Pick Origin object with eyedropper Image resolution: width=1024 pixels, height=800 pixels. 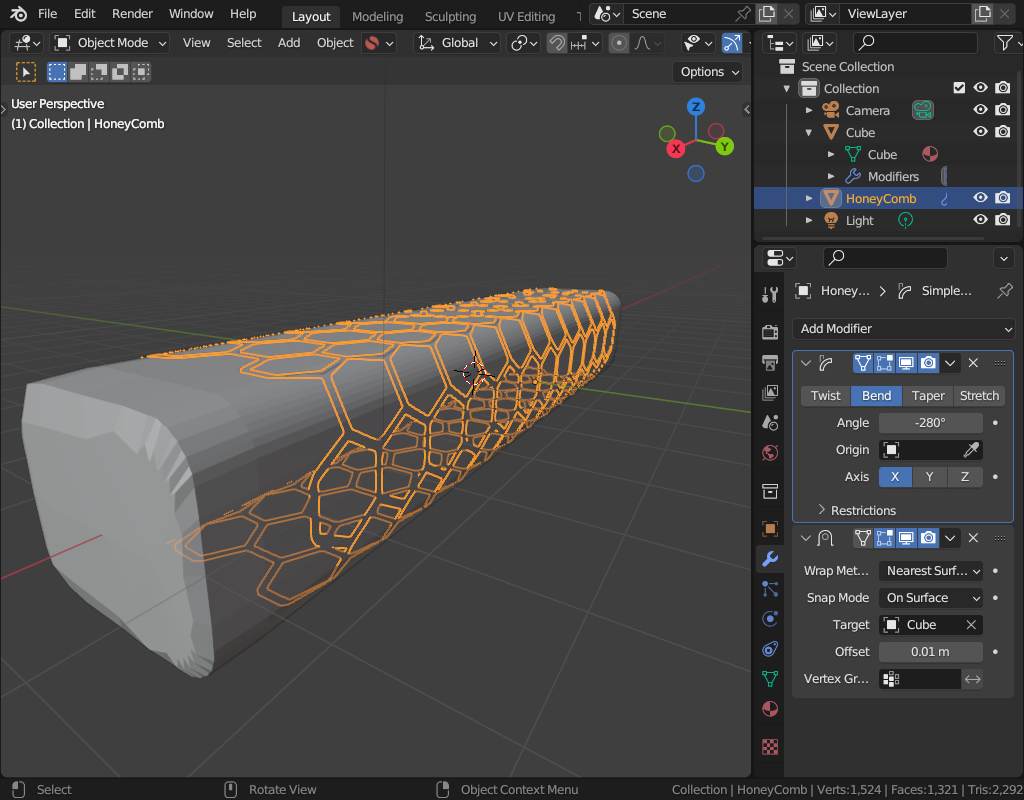[x=971, y=450]
